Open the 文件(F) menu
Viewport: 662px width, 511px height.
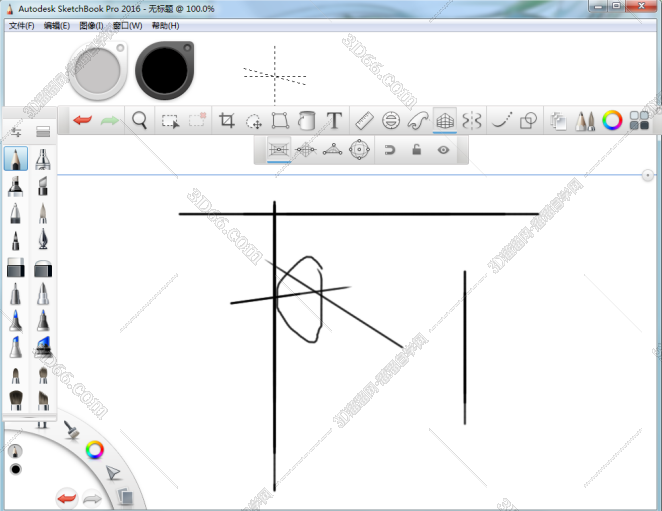[22, 26]
